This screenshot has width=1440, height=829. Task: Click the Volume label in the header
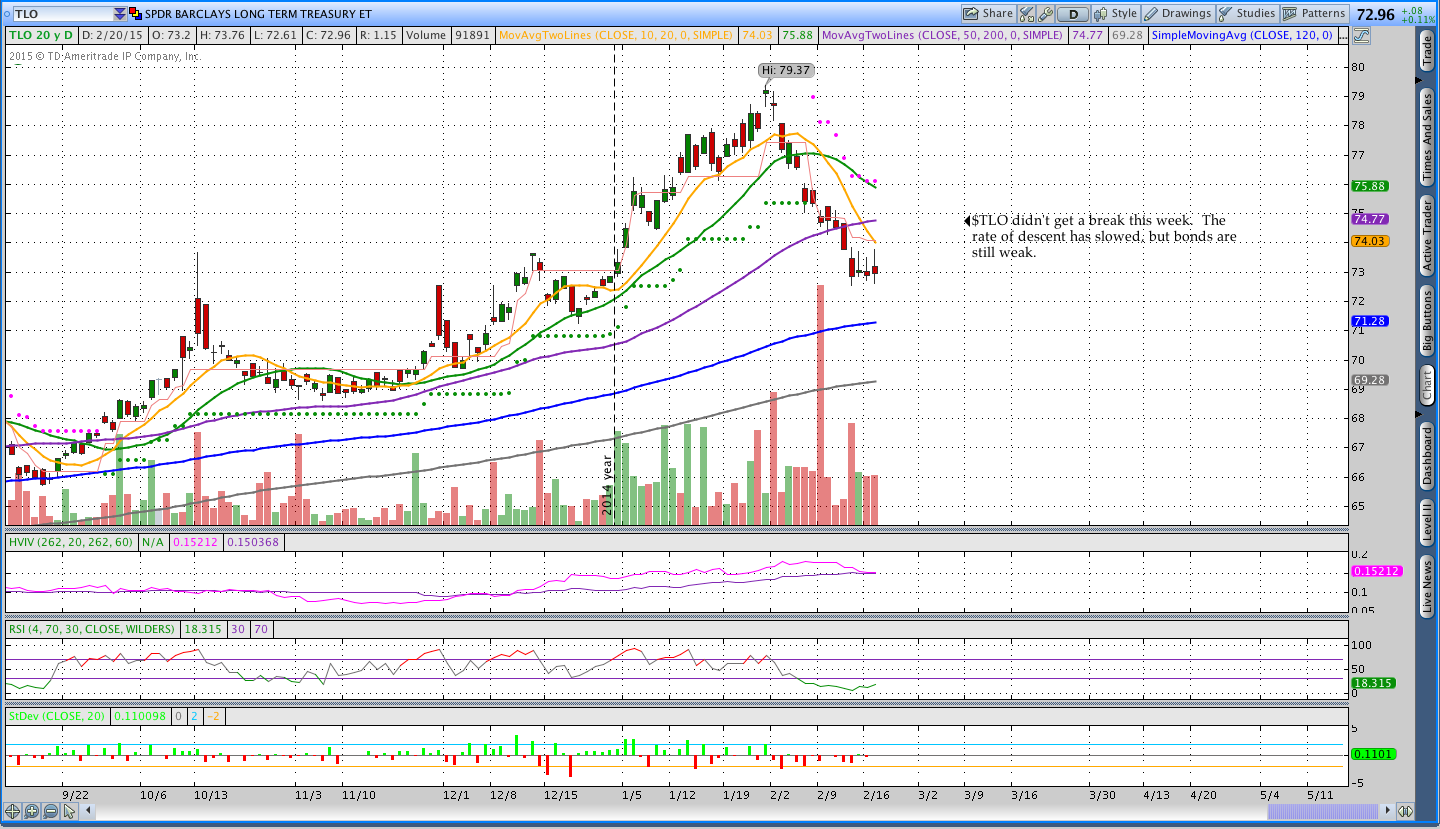pos(426,35)
